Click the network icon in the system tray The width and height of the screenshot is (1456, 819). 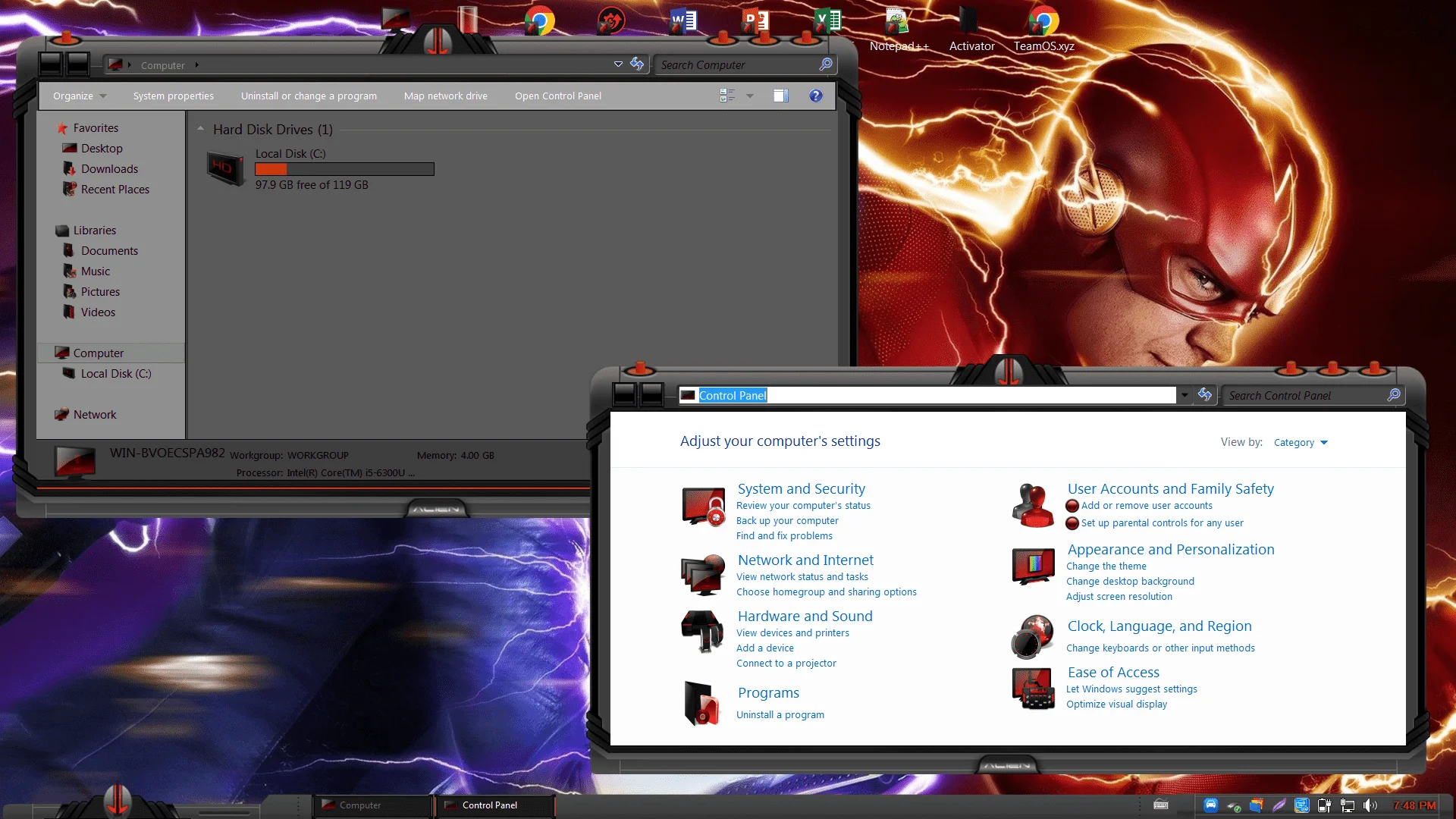[1347, 805]
